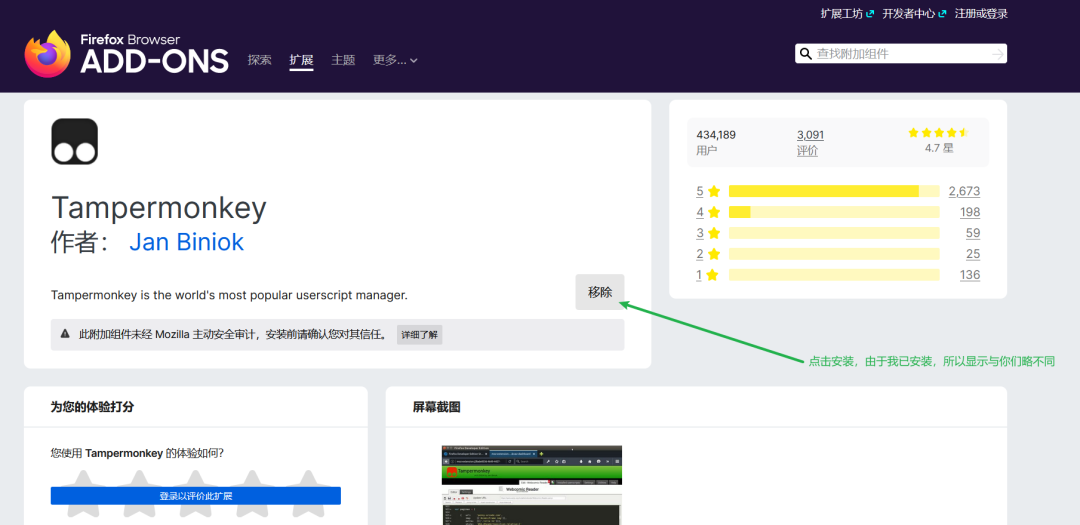Click the 为您的体验打分 heading

click(92, 406)
